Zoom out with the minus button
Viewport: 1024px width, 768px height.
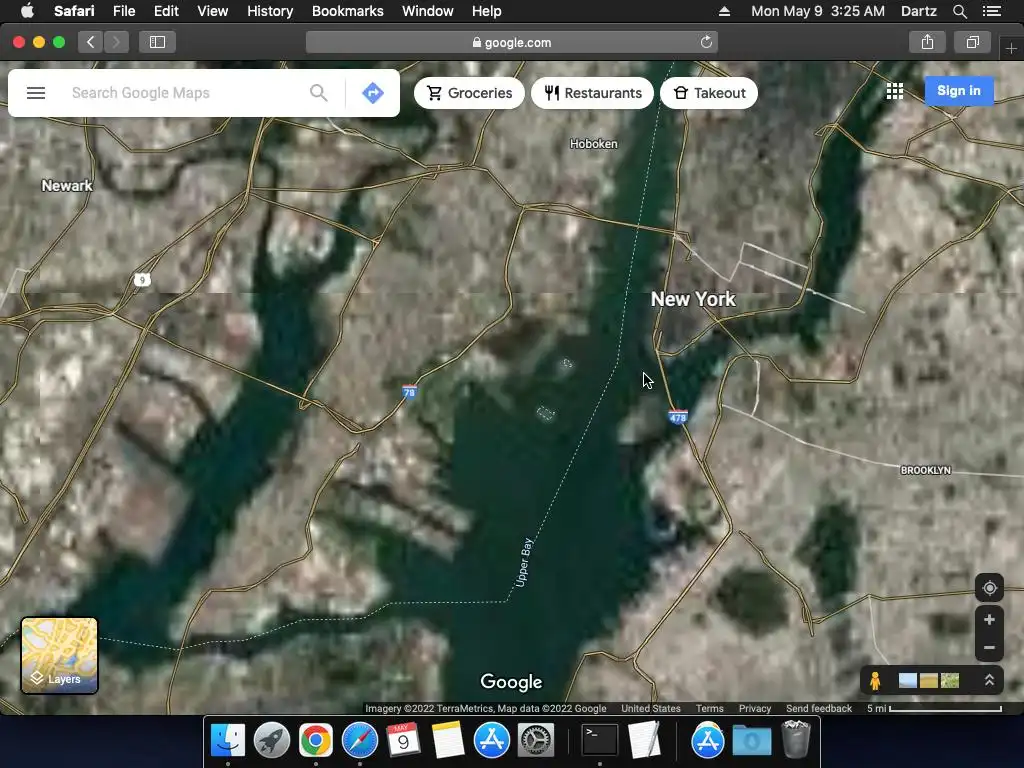click(989, 648)
